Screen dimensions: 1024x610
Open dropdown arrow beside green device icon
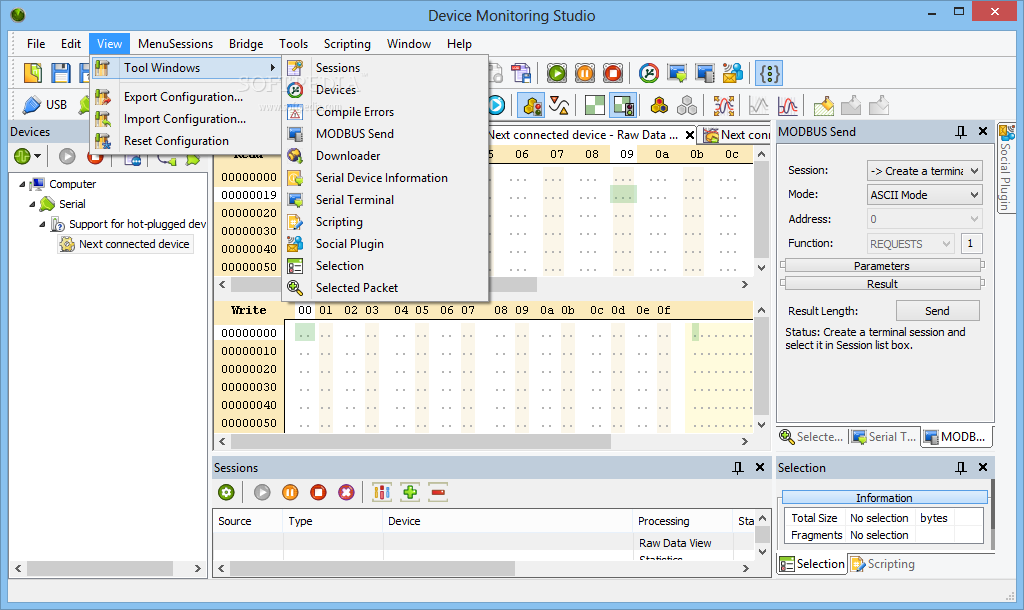37,156
